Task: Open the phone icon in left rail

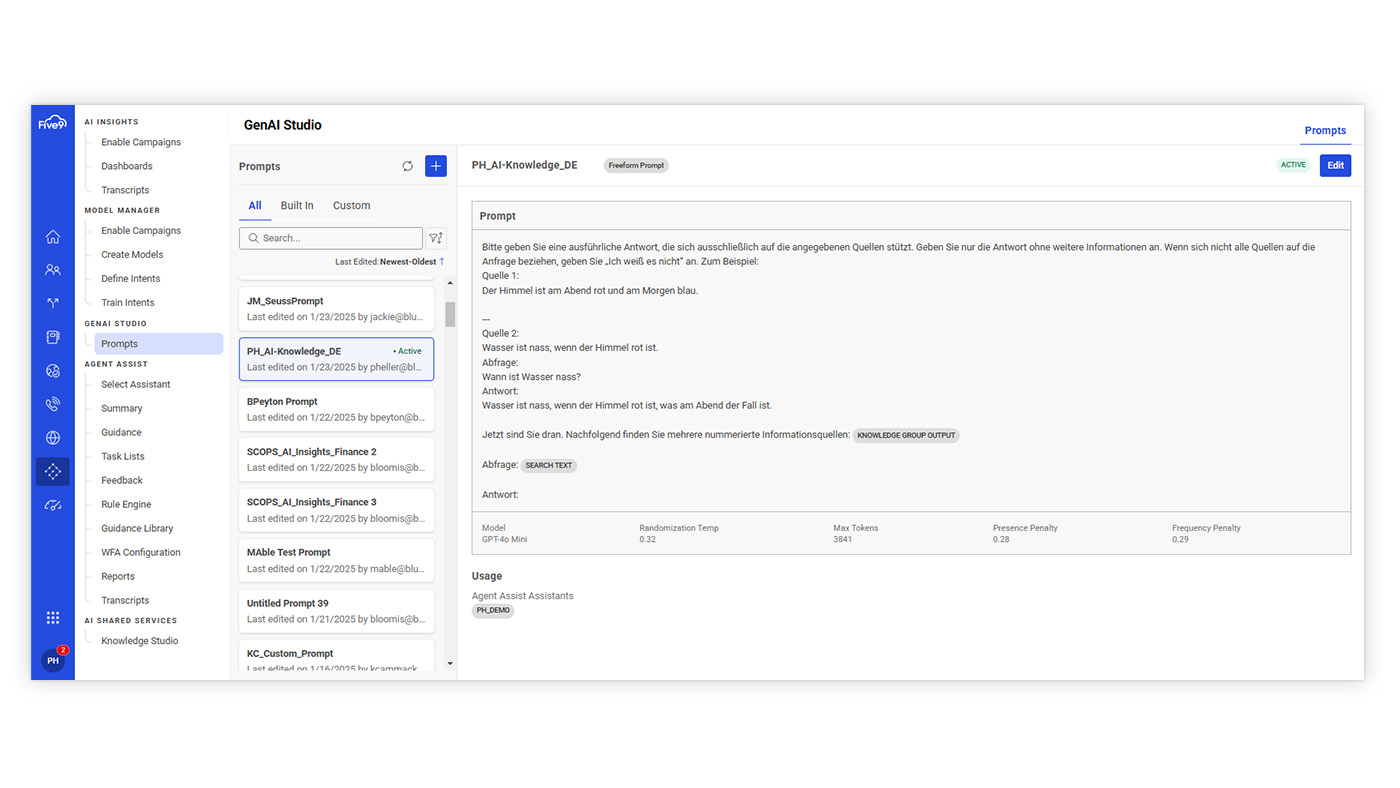Action: (x=53, y=404)
